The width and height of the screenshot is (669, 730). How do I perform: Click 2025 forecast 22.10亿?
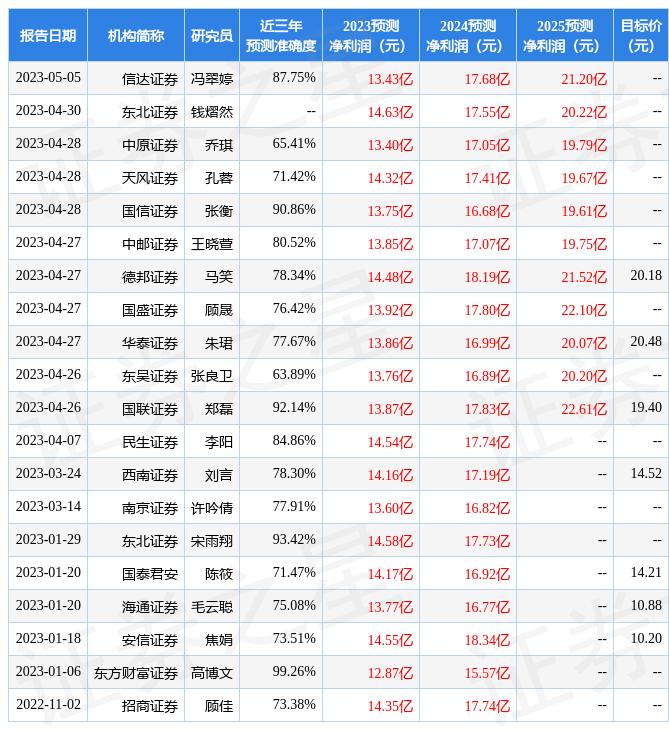584,311
